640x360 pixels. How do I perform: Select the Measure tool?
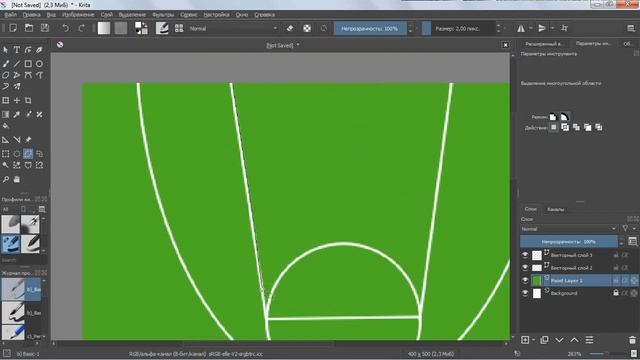(x=17, y=140)
